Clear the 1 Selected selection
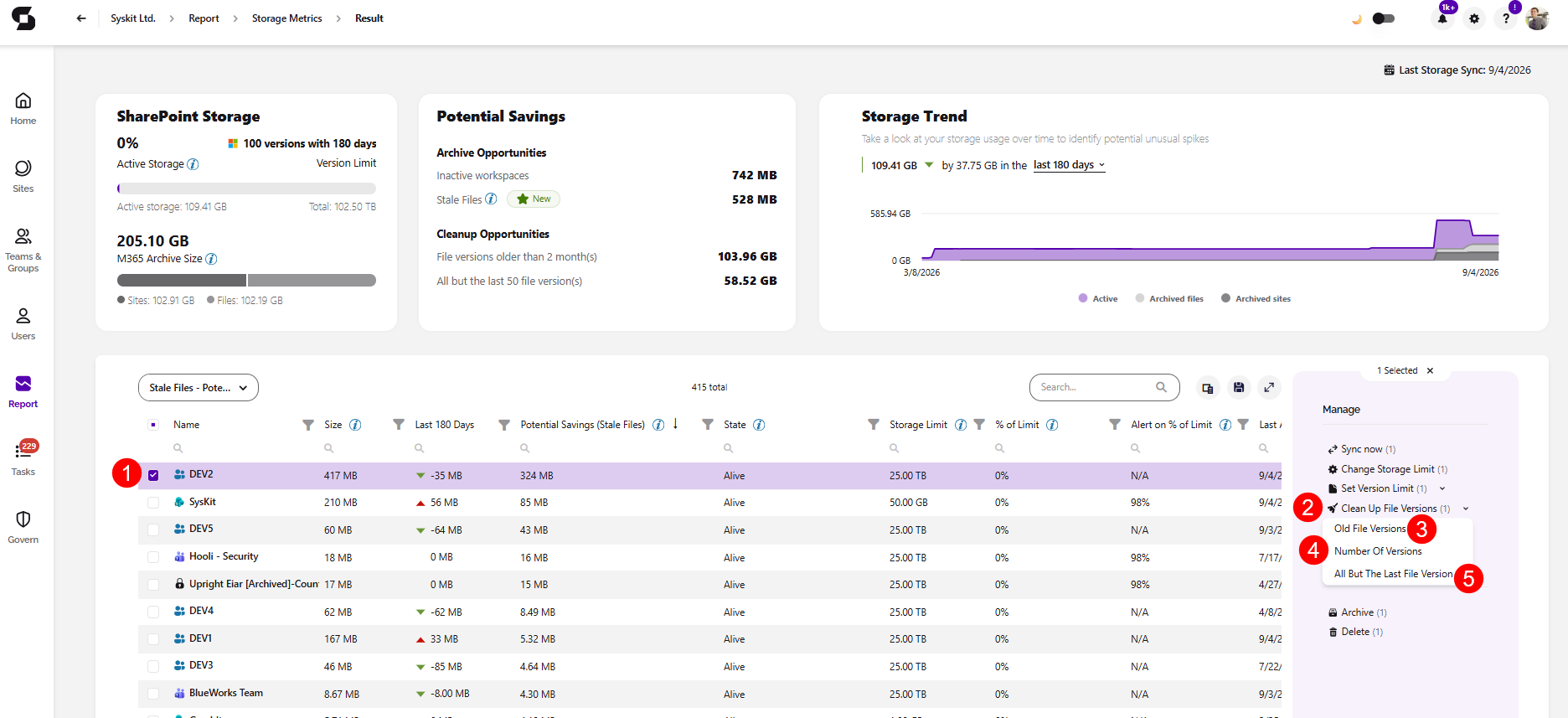 pyautogui.click(x=1430, y=370)
